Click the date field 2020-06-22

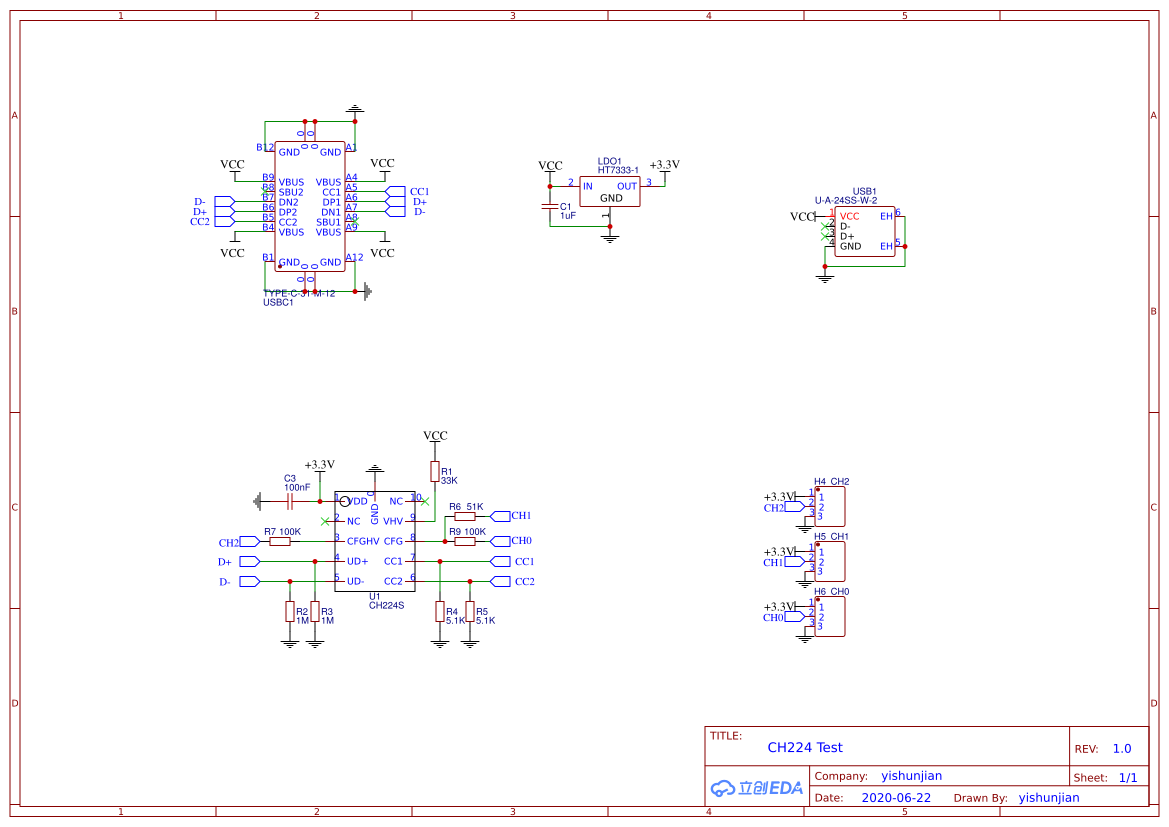[896, 797]
